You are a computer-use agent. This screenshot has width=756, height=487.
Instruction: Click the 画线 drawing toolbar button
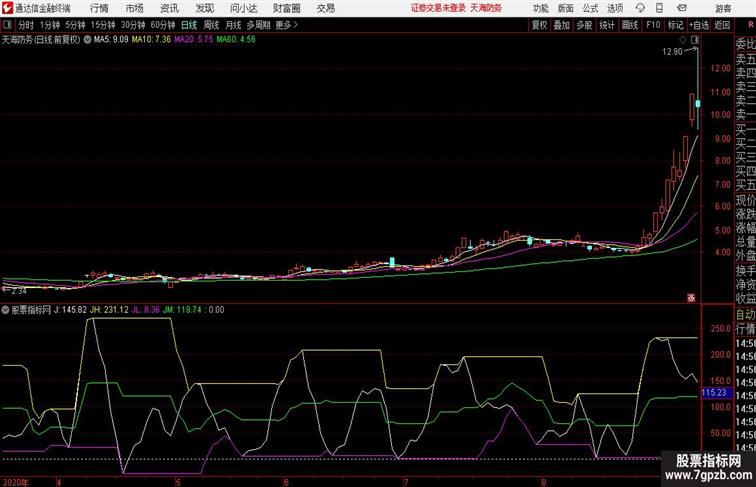630,25
